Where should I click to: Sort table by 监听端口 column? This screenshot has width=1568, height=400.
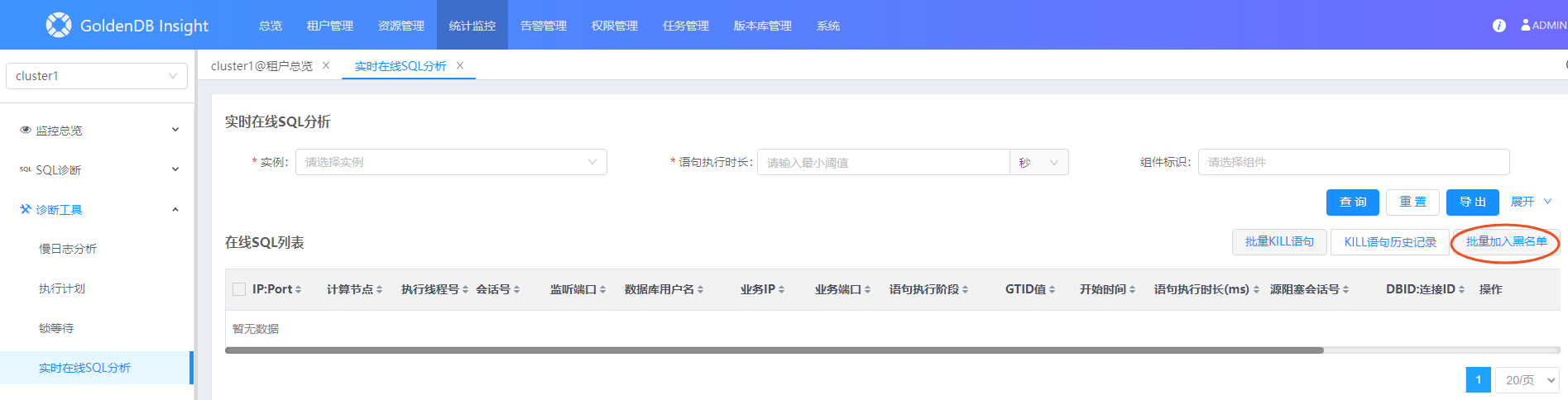602,289
